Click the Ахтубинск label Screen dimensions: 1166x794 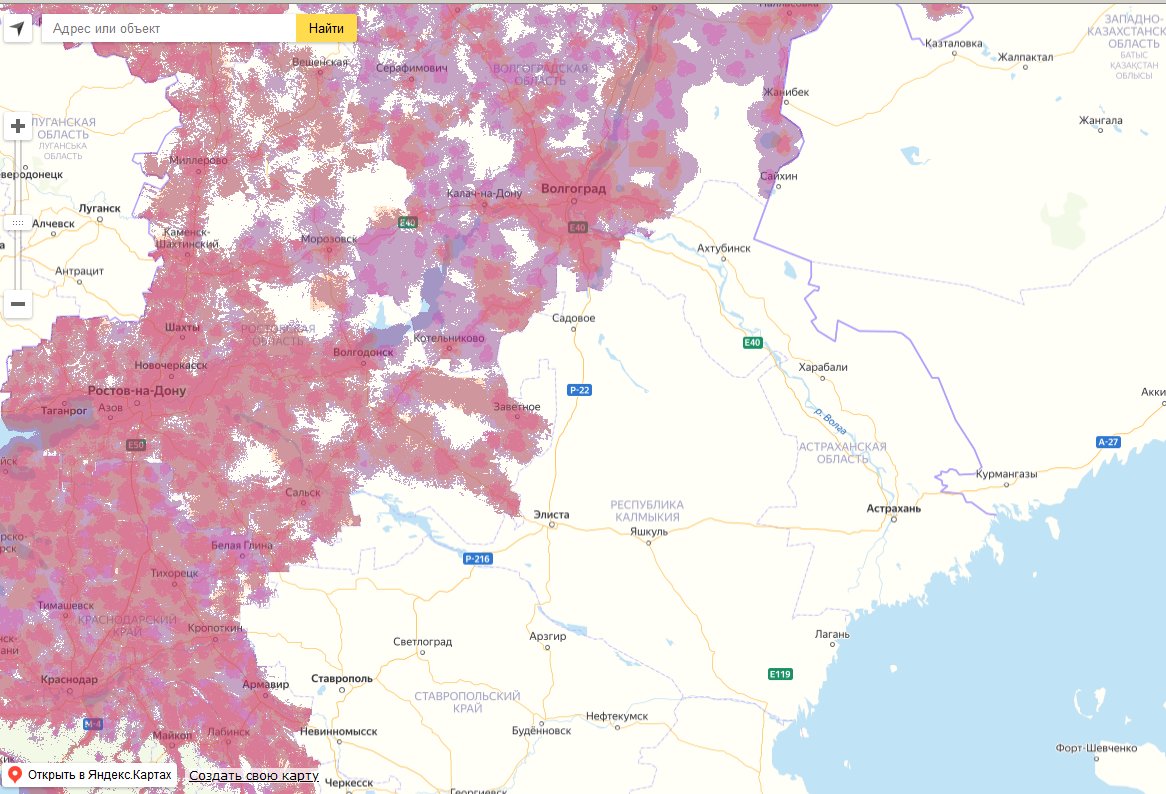tap(724, 248)
